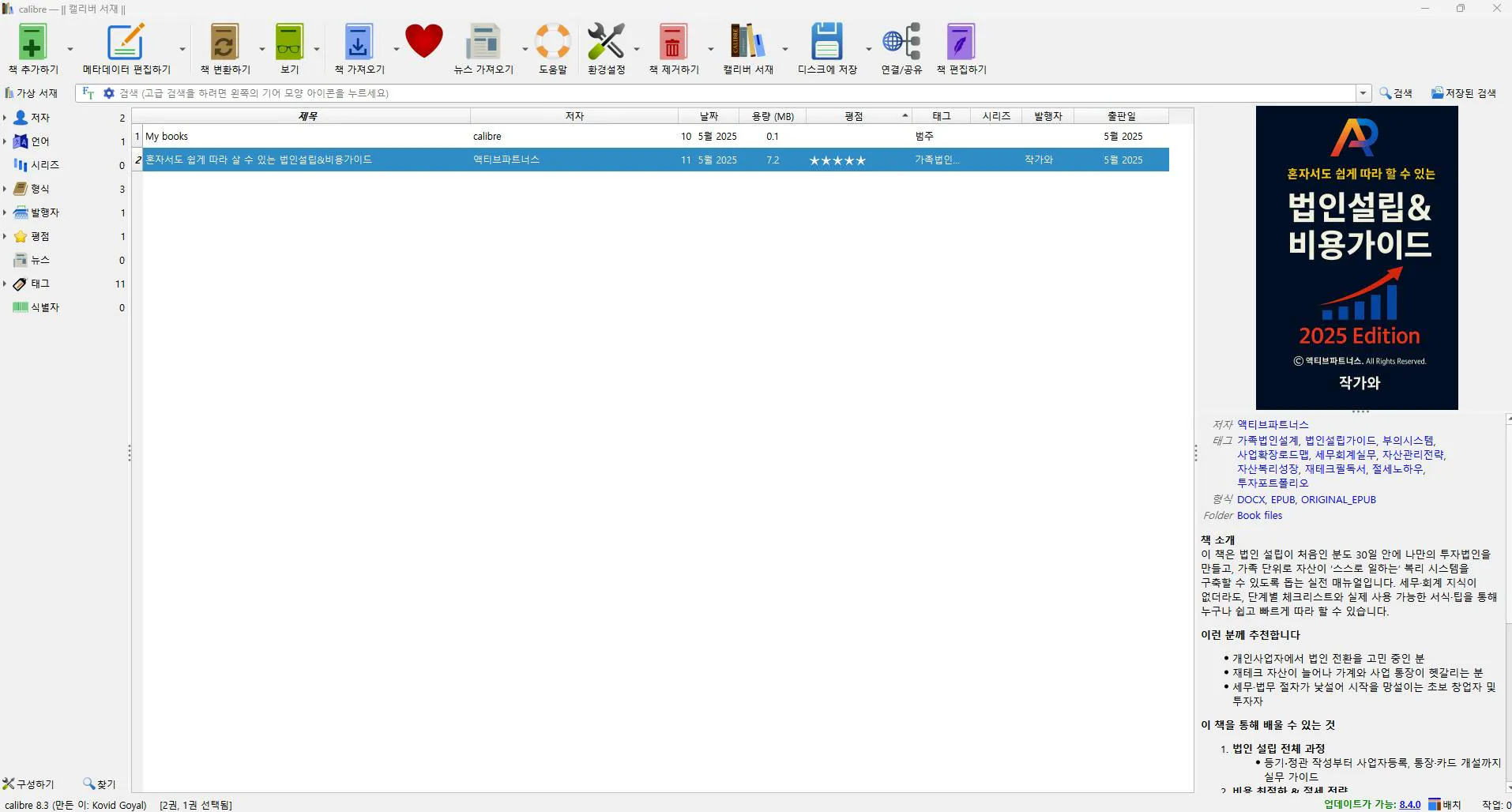Open the 책 변환하기 dropdown arrow
Viewport: 1512px width, 812px height.
[261, 49]
